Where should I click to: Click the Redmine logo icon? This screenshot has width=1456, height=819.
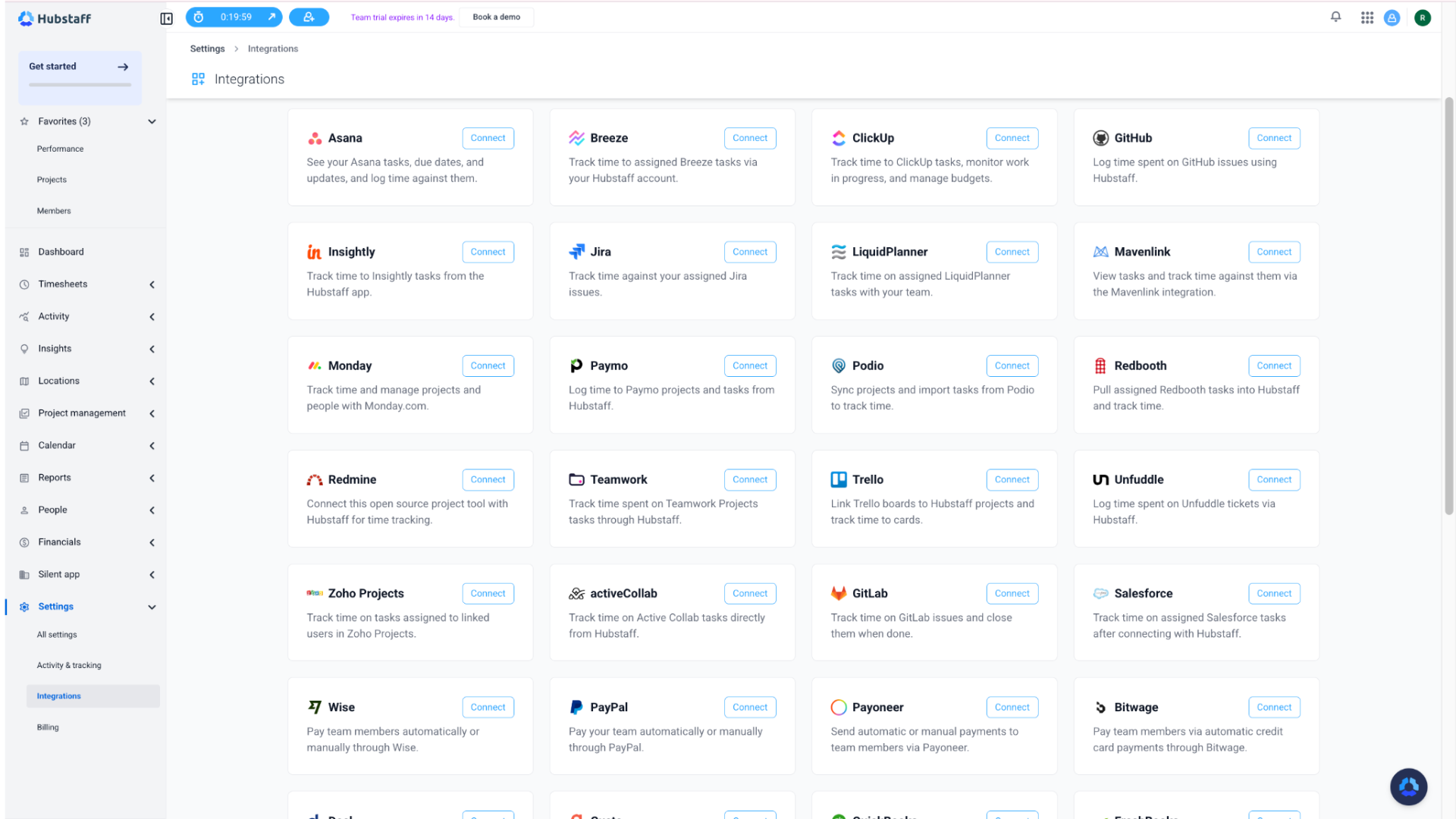315,479
